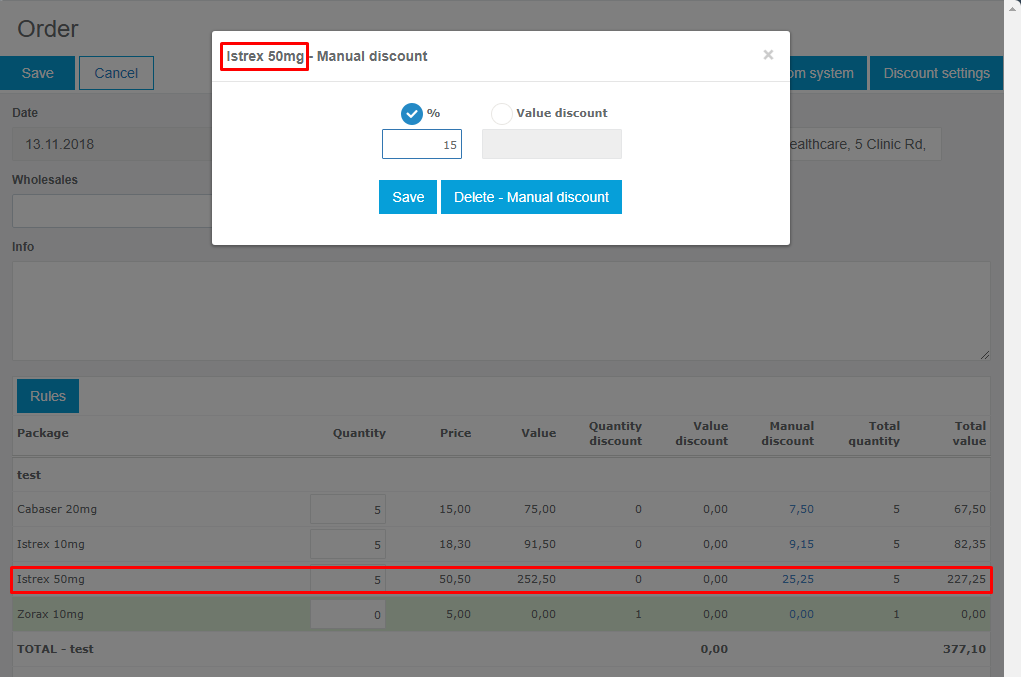This screenshot has height=677, width=1021.
Task: Click the disabled value discount field
Action: (x=551, y=144)
